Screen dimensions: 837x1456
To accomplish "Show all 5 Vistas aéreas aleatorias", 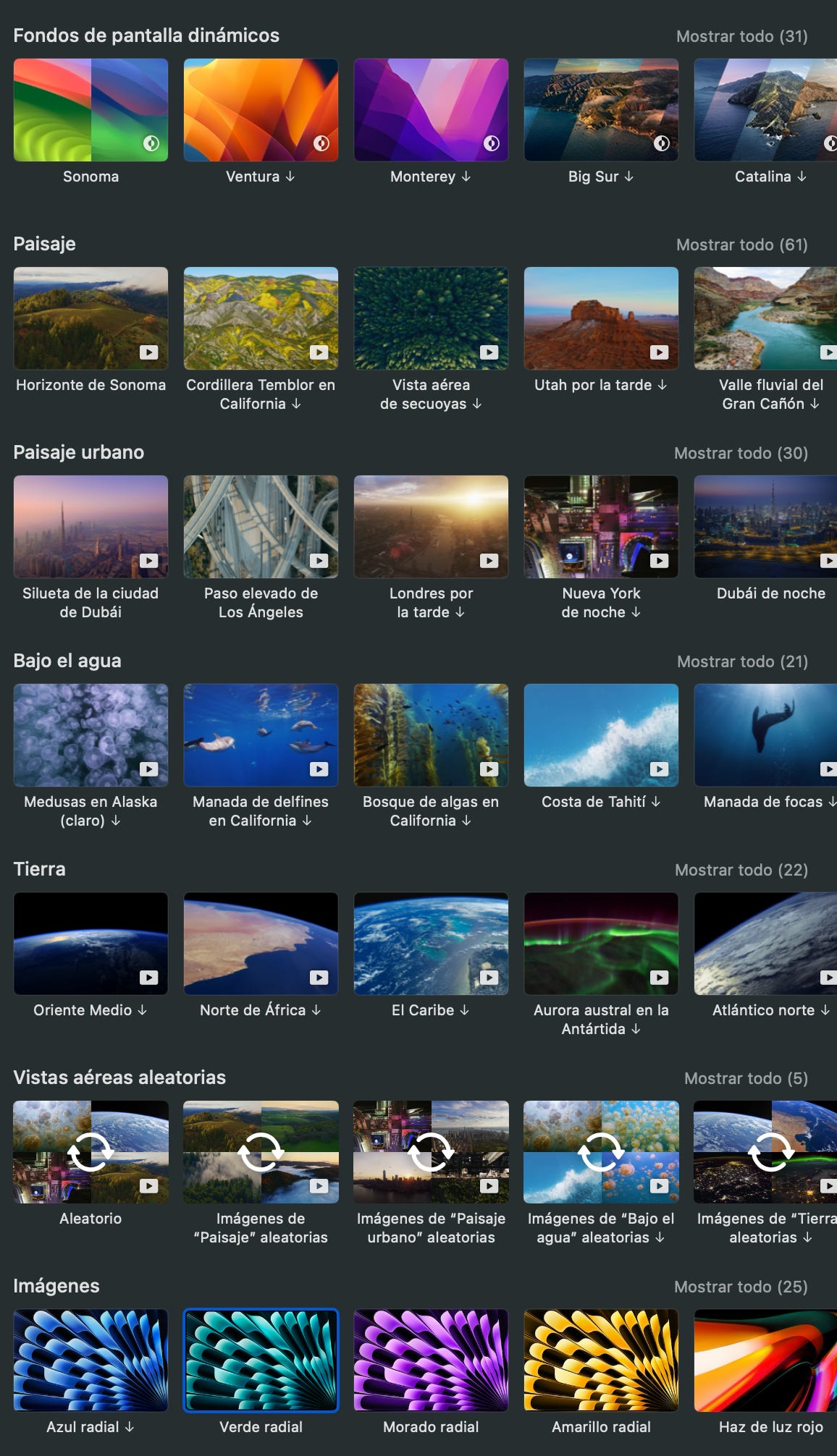I will [746, 1078].
